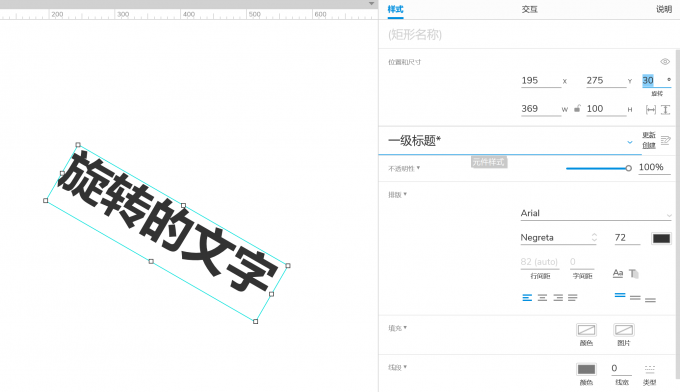Screen dimensions: 680x392
Task: Select justify text alignment
Action: pos(572,297)
